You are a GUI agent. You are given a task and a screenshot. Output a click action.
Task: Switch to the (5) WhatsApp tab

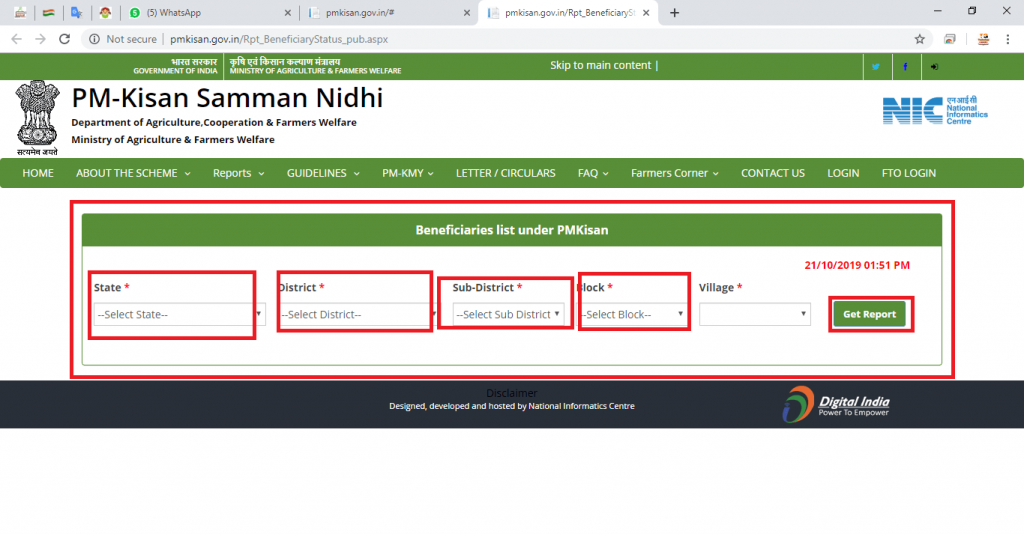(x=210, y=12)
